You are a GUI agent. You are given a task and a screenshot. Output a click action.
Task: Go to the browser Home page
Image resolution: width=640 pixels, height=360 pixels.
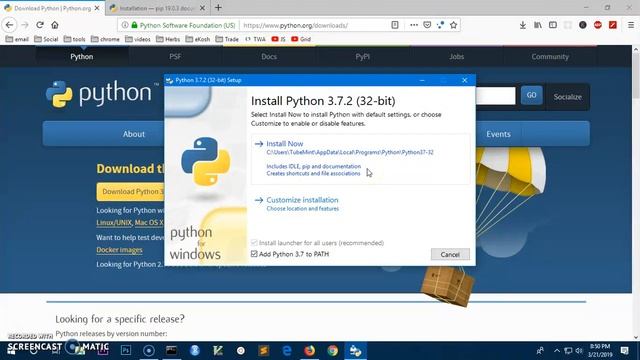(x=55, y=25)
